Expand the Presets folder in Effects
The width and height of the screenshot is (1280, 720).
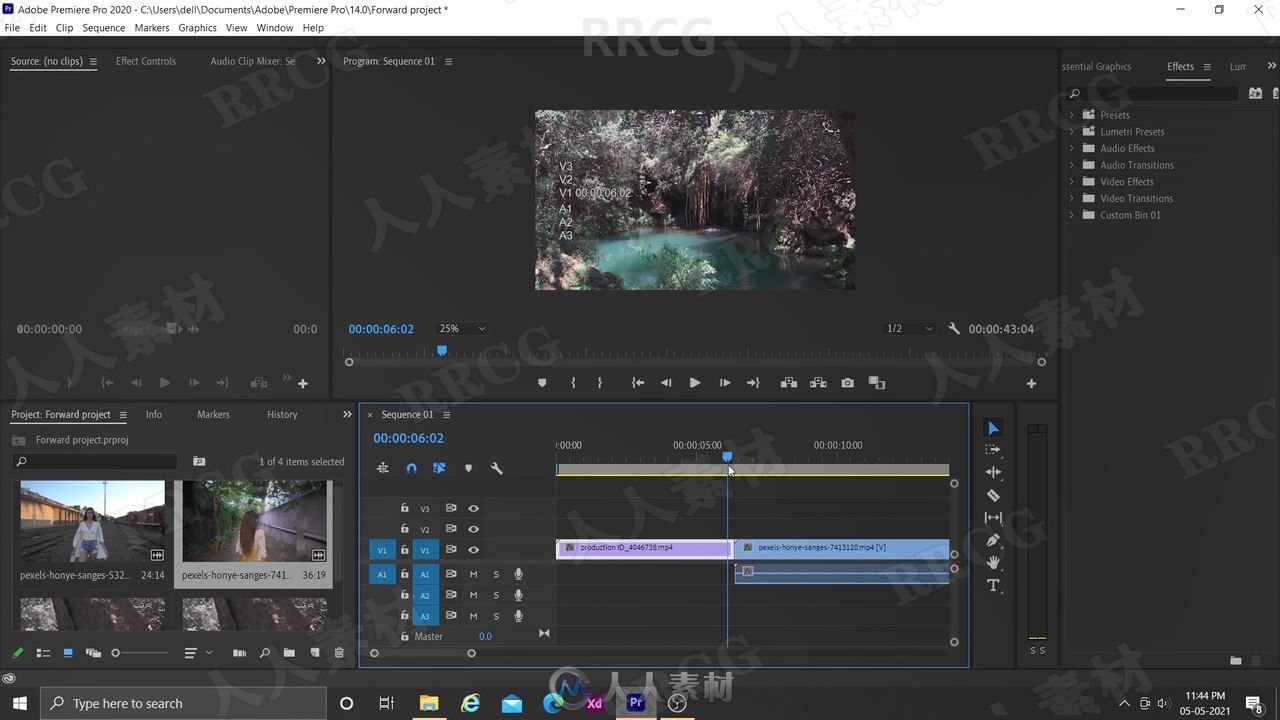pos(1072,115)
